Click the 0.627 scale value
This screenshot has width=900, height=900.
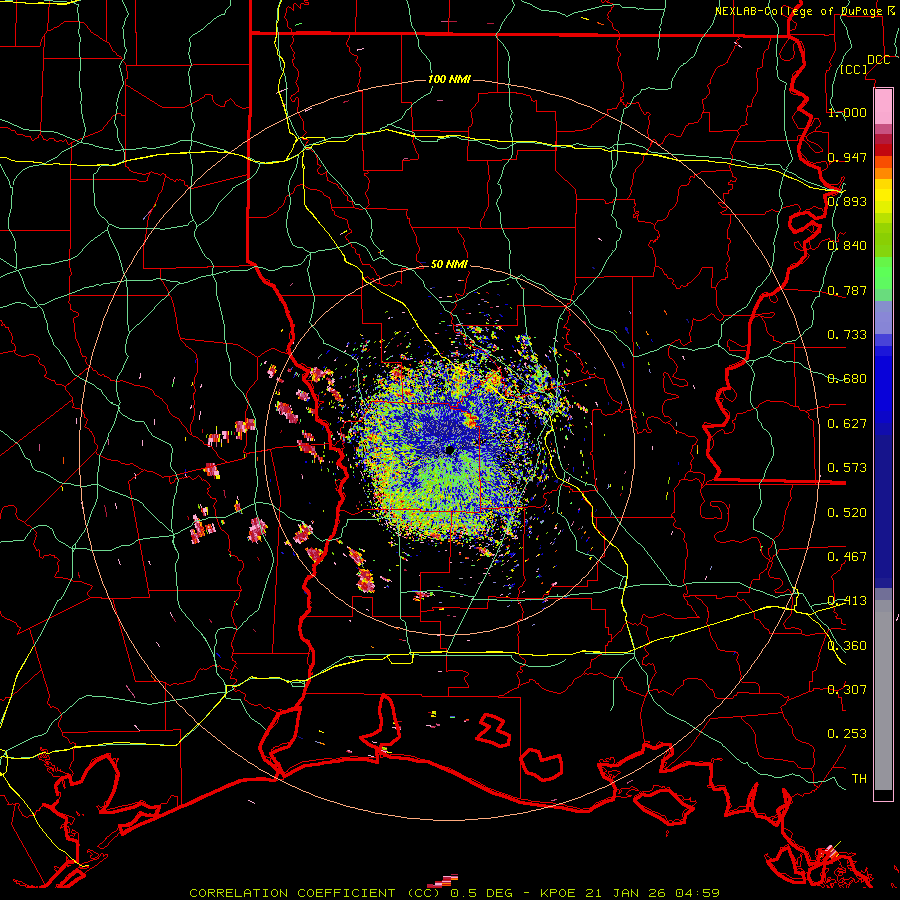pos(847,424)
